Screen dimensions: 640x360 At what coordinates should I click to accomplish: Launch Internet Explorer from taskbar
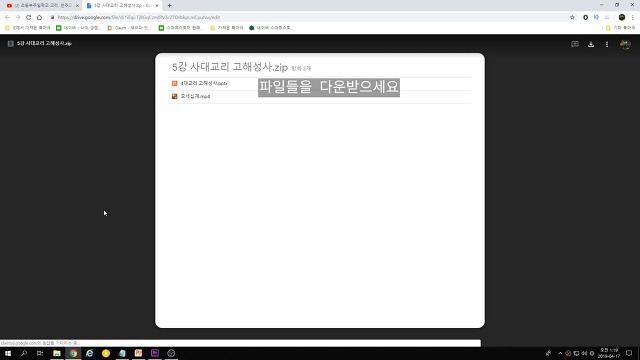point(89,353)
